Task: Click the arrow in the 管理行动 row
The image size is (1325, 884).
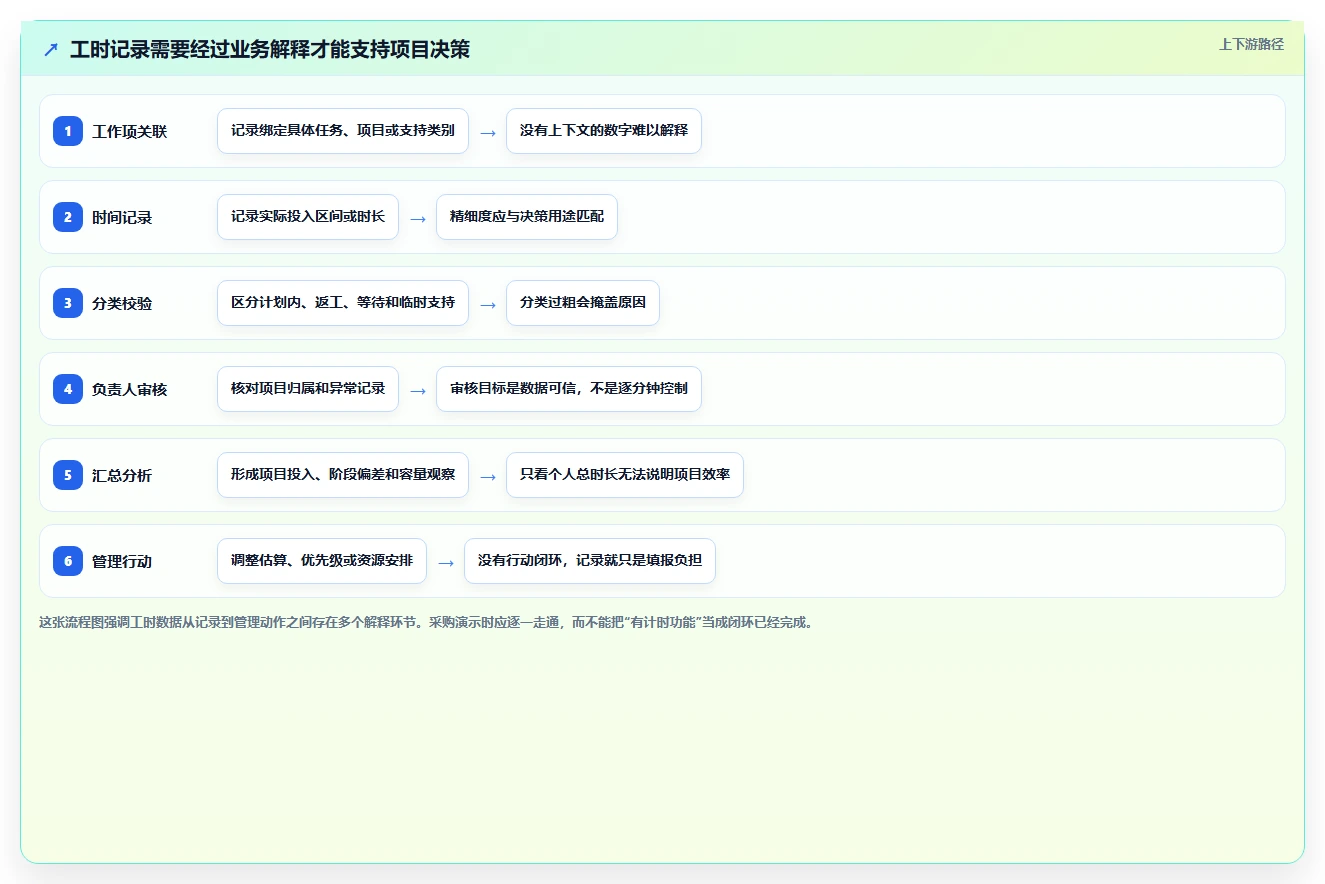Action: 446,562
